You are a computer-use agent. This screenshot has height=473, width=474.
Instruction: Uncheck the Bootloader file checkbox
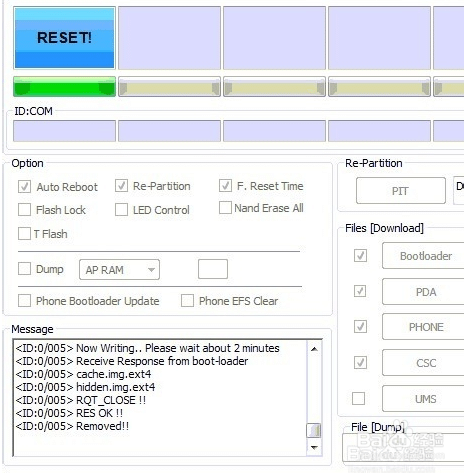pyautogui.click(x=360, y=256)
